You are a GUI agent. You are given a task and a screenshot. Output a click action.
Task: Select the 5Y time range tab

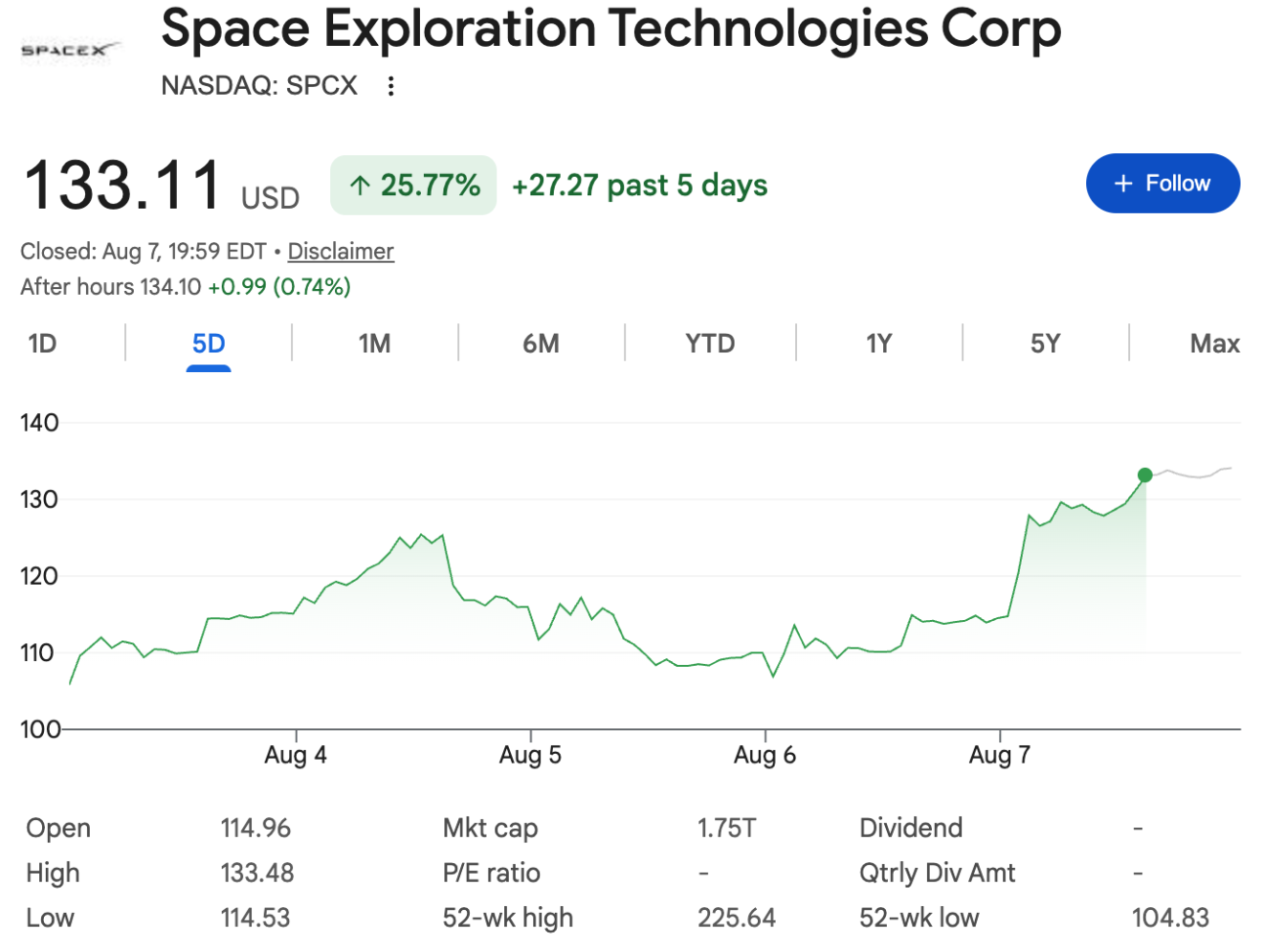coord(1045,343)
